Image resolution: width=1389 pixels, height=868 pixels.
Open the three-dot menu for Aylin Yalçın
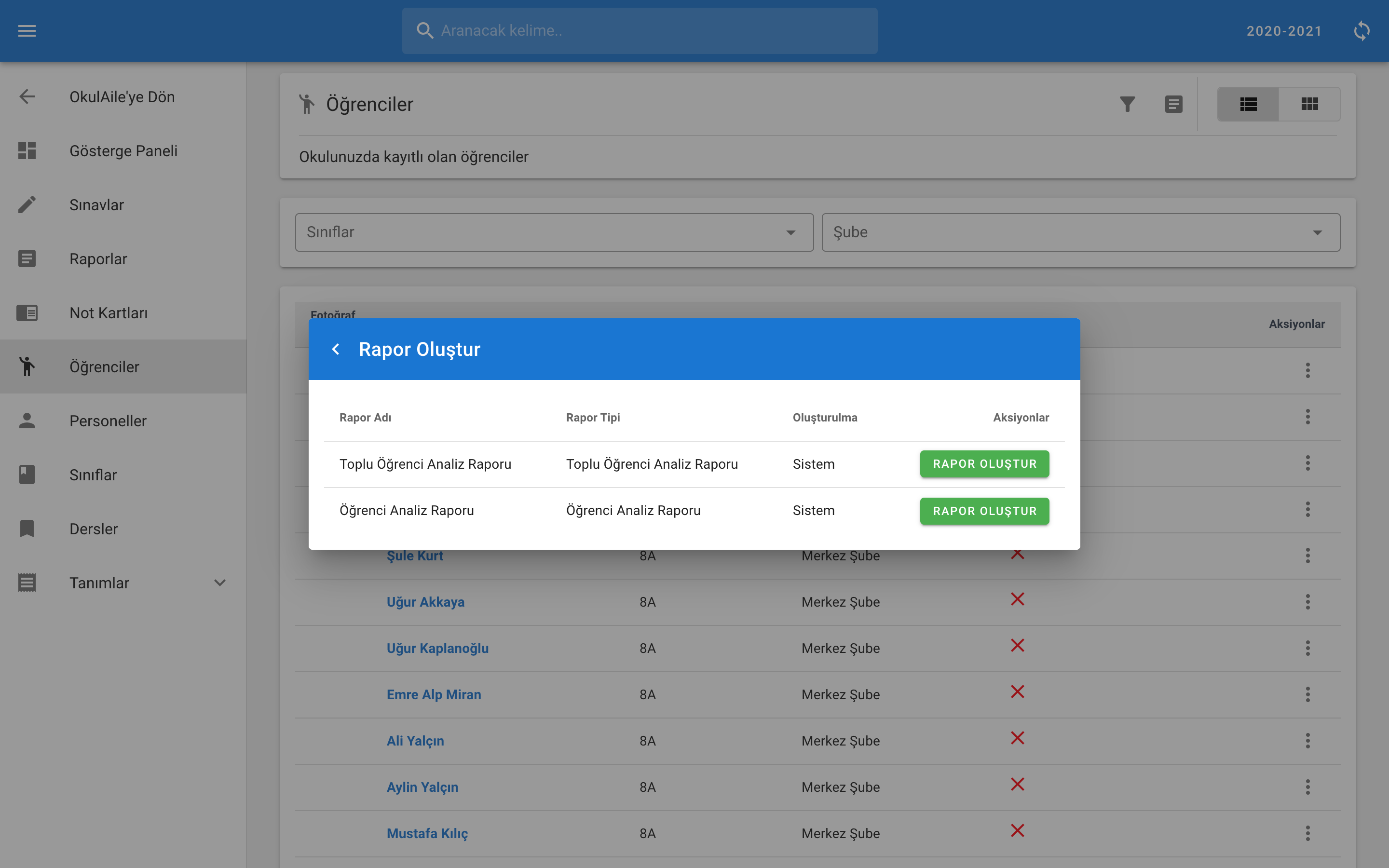pos(1308,787)
